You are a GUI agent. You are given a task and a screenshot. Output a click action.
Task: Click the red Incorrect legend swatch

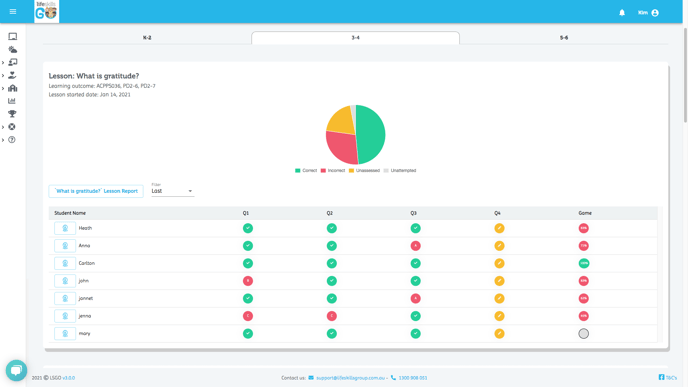pos(323,170)
